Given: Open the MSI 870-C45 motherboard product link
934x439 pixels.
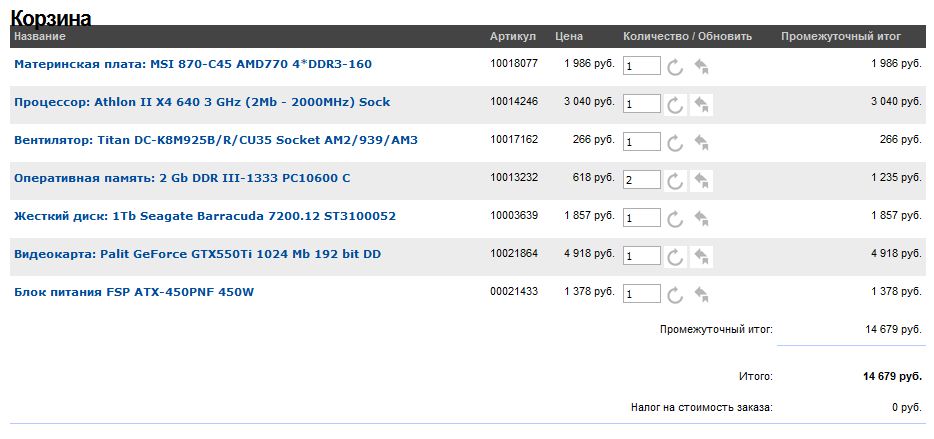Looking at the screenshot, I should (193, 64).
